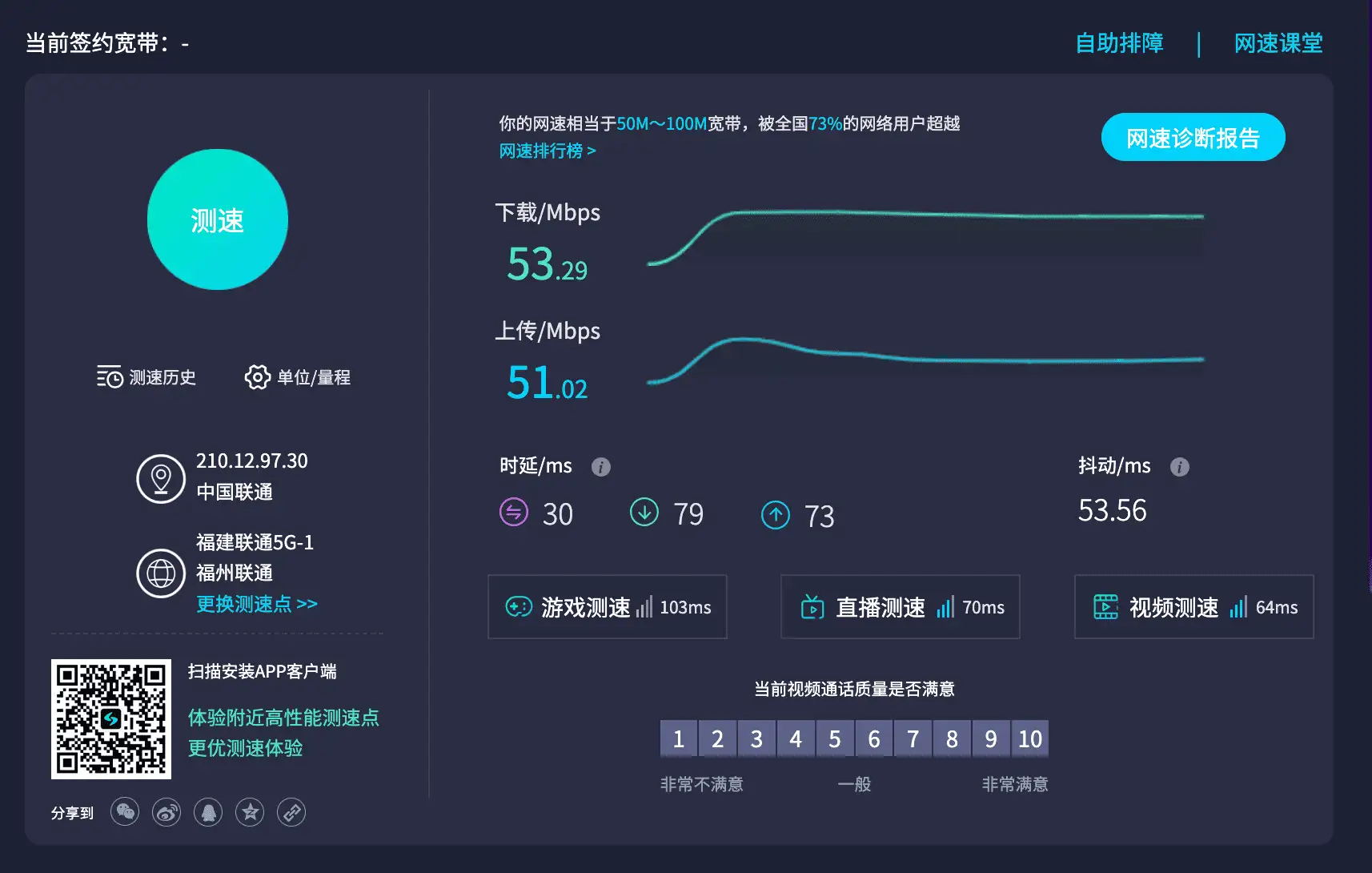Open 测速历史 speed test history
The height and width of the screenshot is (873, 1372).
tap(146, 377)
